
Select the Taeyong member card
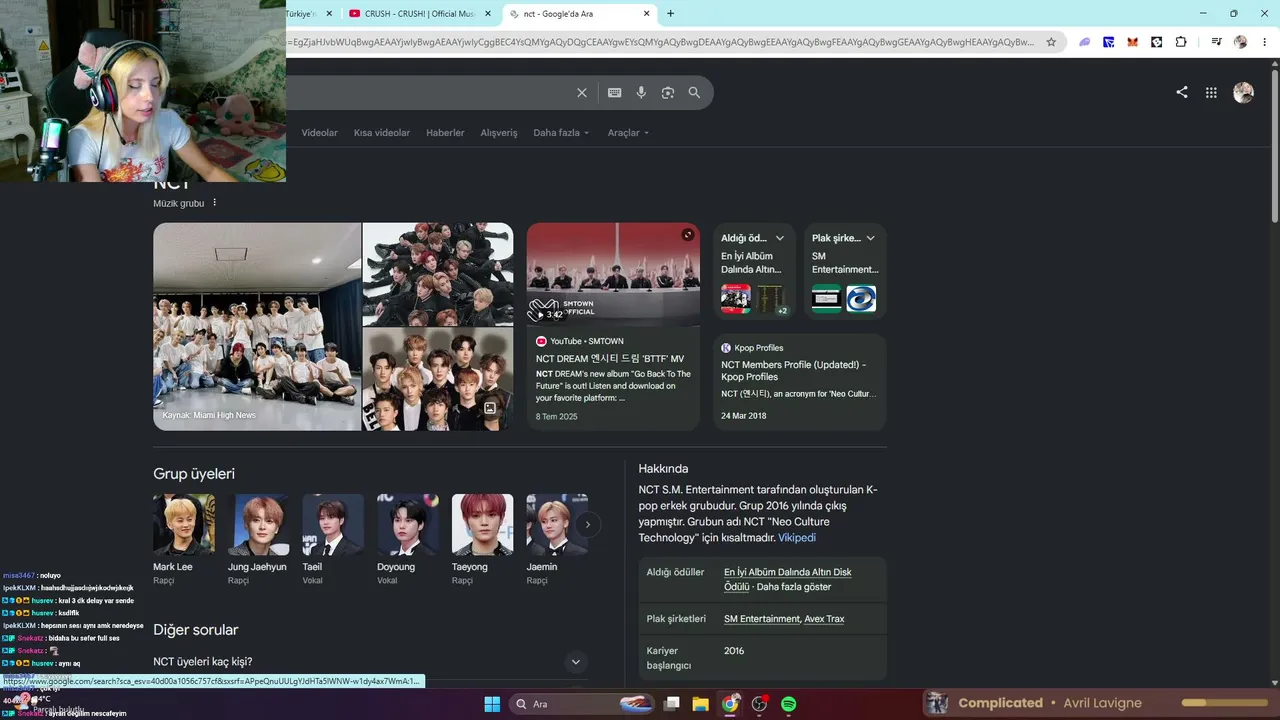click(482, 538)
